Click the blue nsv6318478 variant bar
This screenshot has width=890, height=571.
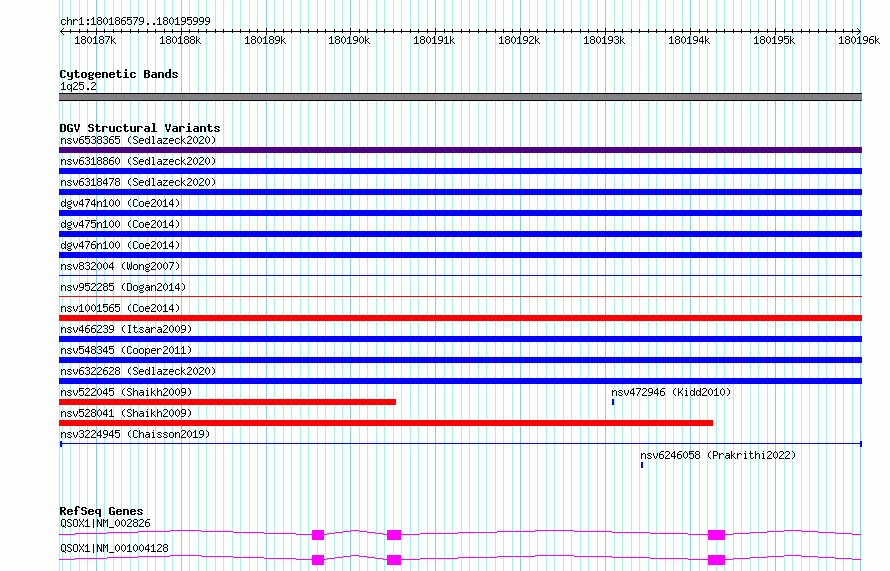460,192
